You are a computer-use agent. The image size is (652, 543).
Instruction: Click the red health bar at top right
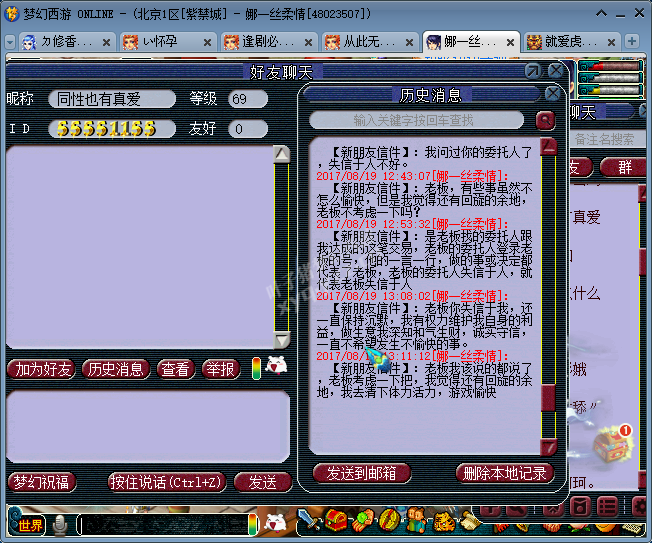pyautogui.click(x=611, y=66)
